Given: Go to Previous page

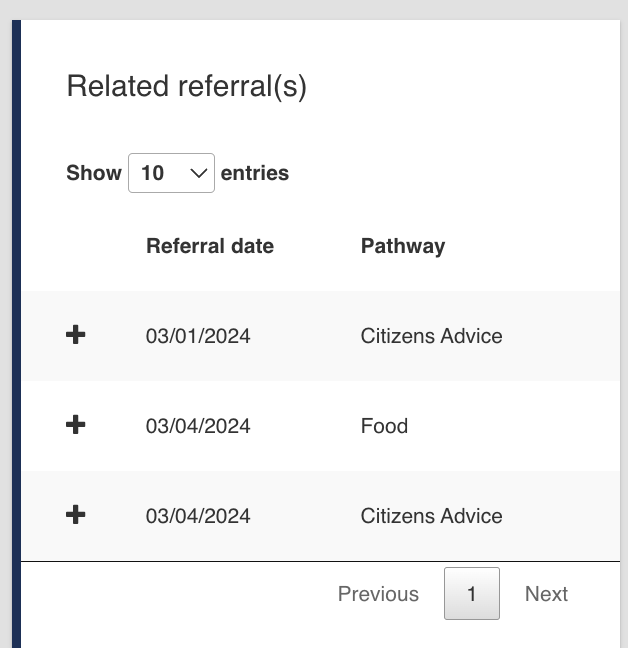Looking at the screenshot, I should click(378, 594).
